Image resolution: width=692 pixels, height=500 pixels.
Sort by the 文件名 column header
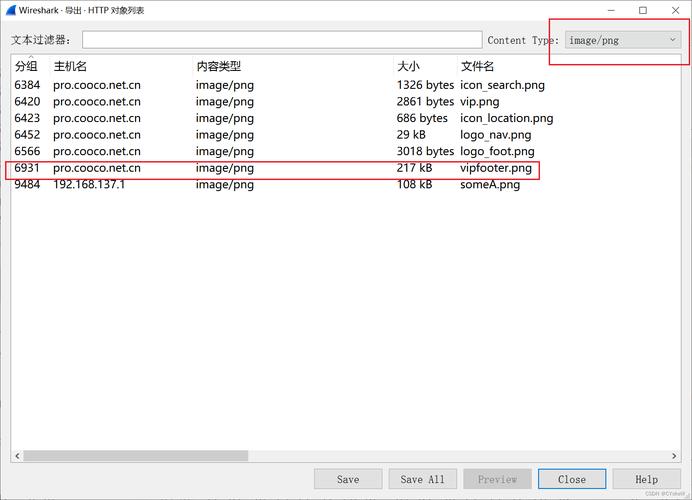coord(477,66)
